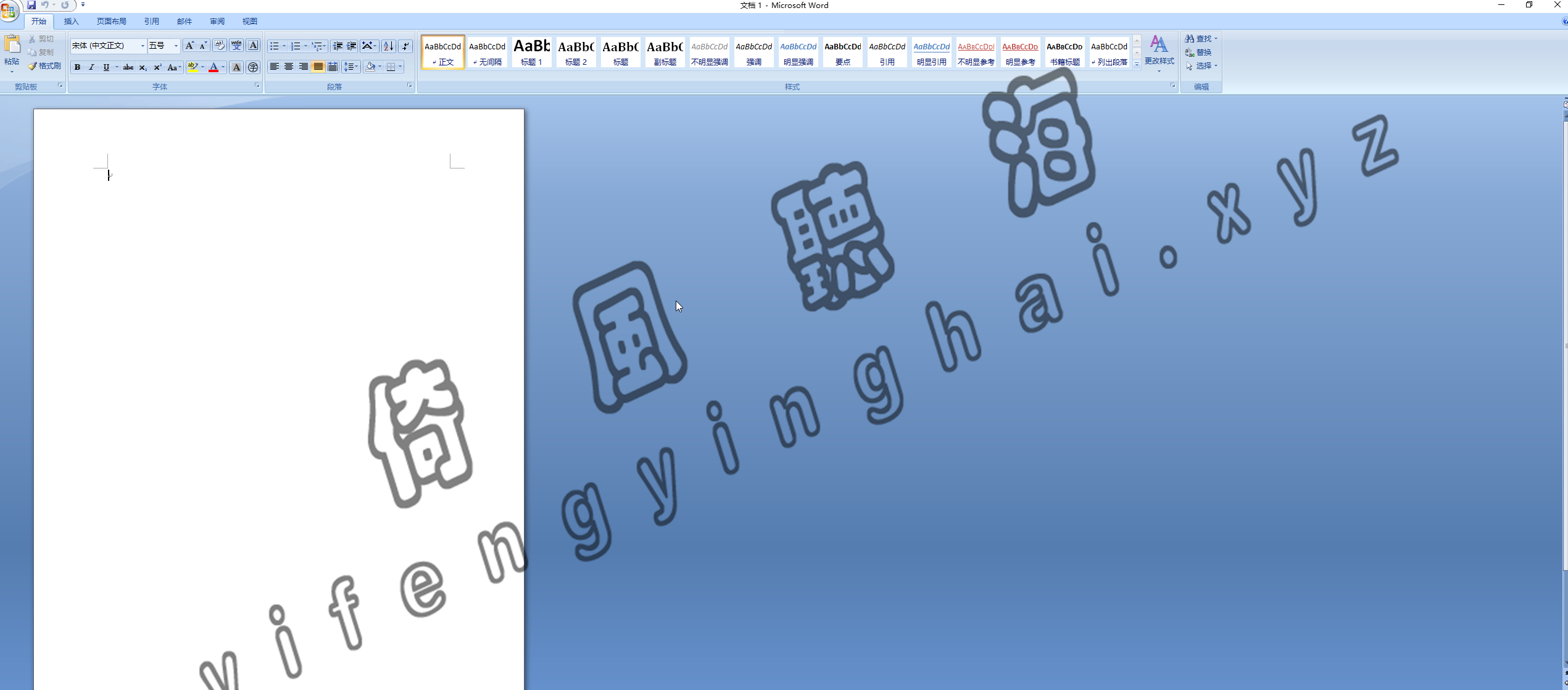
Task: Click the 剪切 cut button
Action: coord(41,39)
